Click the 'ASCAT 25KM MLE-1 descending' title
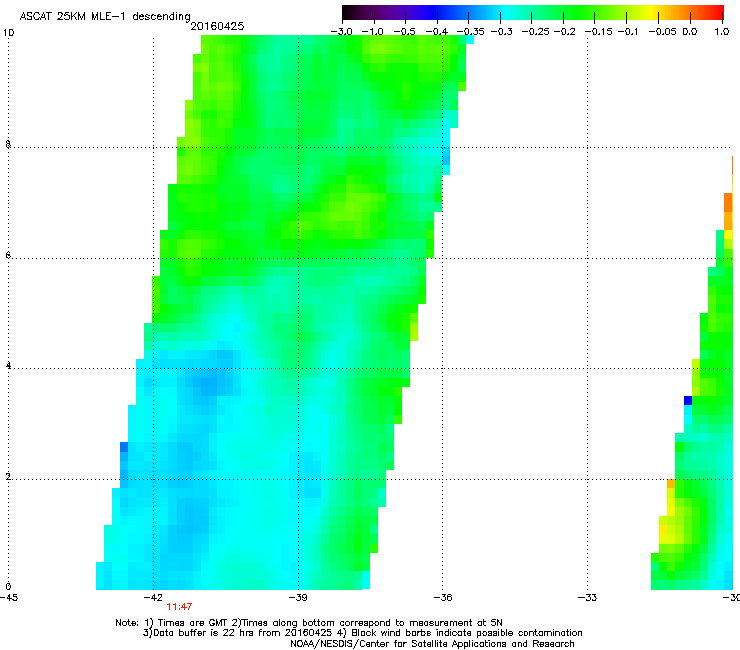 pyautogui.click(x=105, y=16)
